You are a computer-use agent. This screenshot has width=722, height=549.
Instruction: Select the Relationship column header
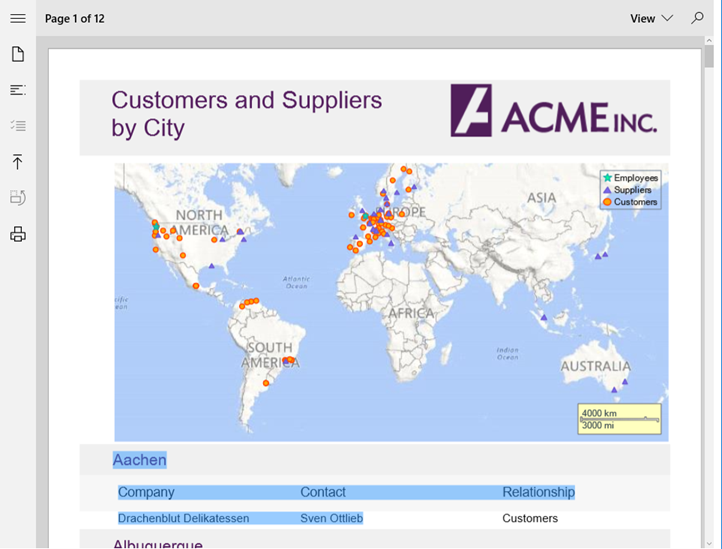pos(538,492)
